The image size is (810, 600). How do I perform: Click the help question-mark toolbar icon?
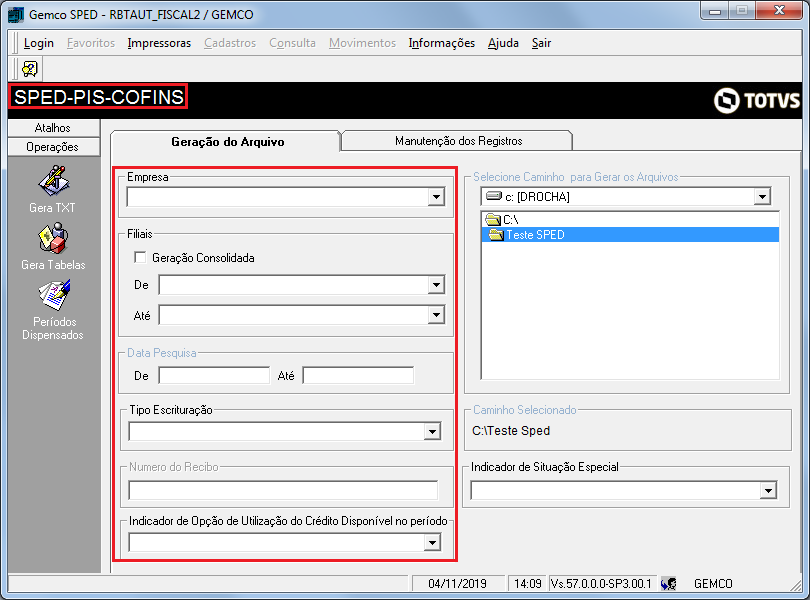point(30,69)
